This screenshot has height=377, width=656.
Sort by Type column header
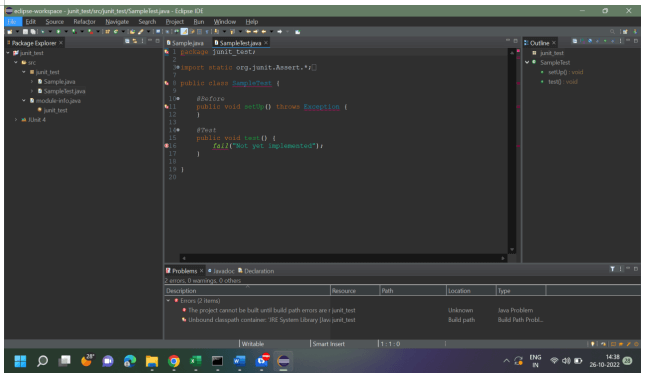(521, 290)
